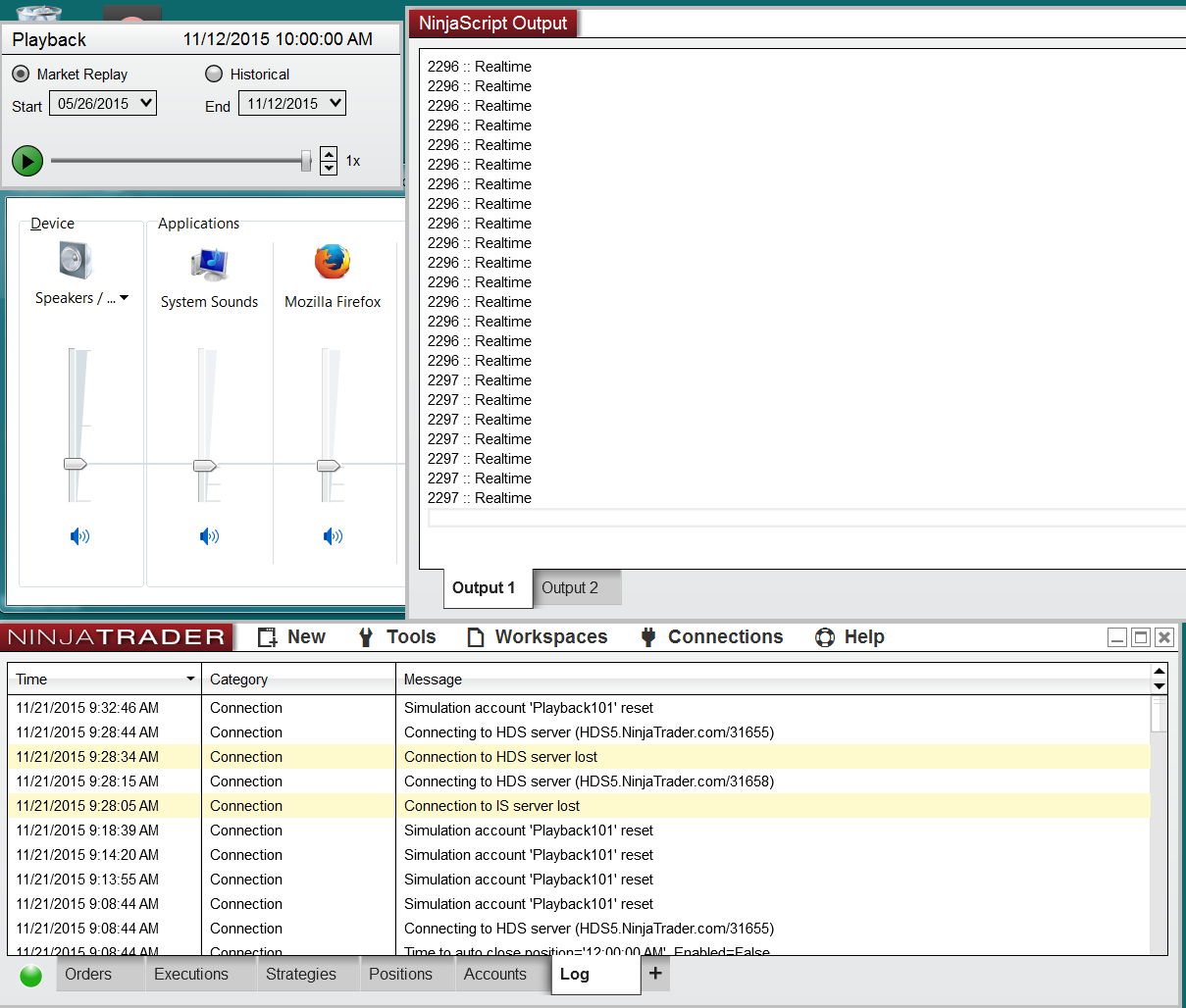Add a new tab with plus button
Image resolution: width=1186 pixels, height=1008 pixels.
point(655,974)
